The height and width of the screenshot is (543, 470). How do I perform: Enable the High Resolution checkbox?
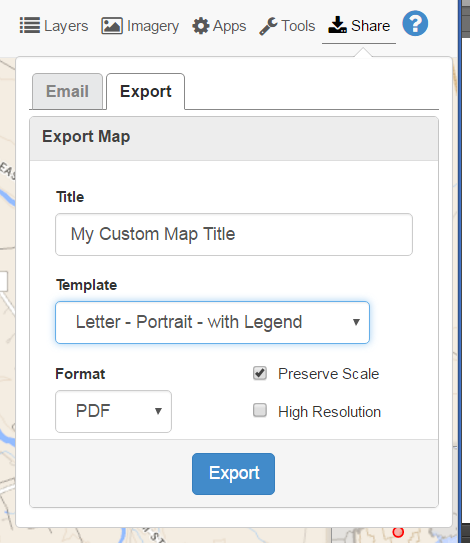[260, 410]
